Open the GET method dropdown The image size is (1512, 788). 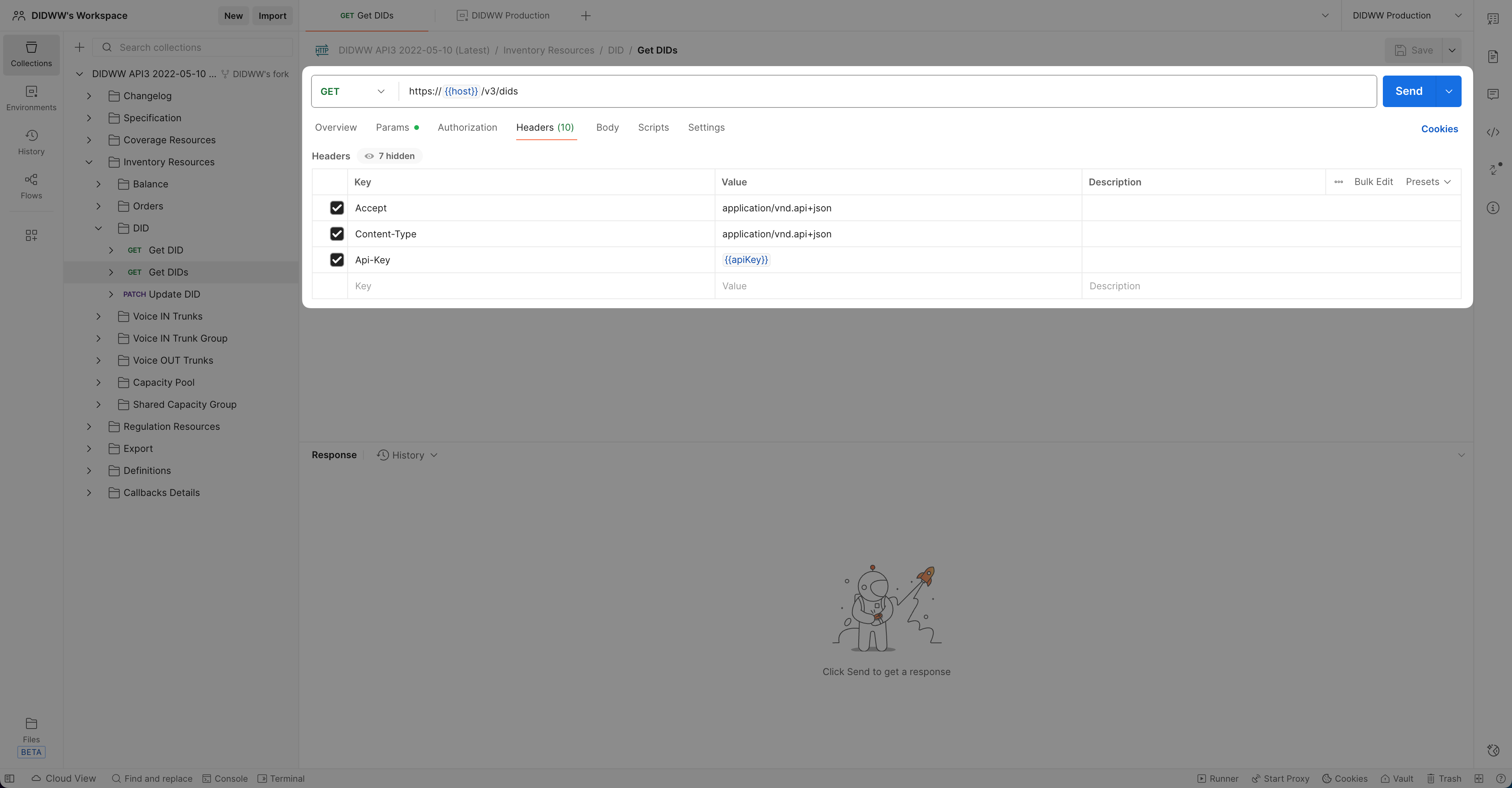coord(353,91)
